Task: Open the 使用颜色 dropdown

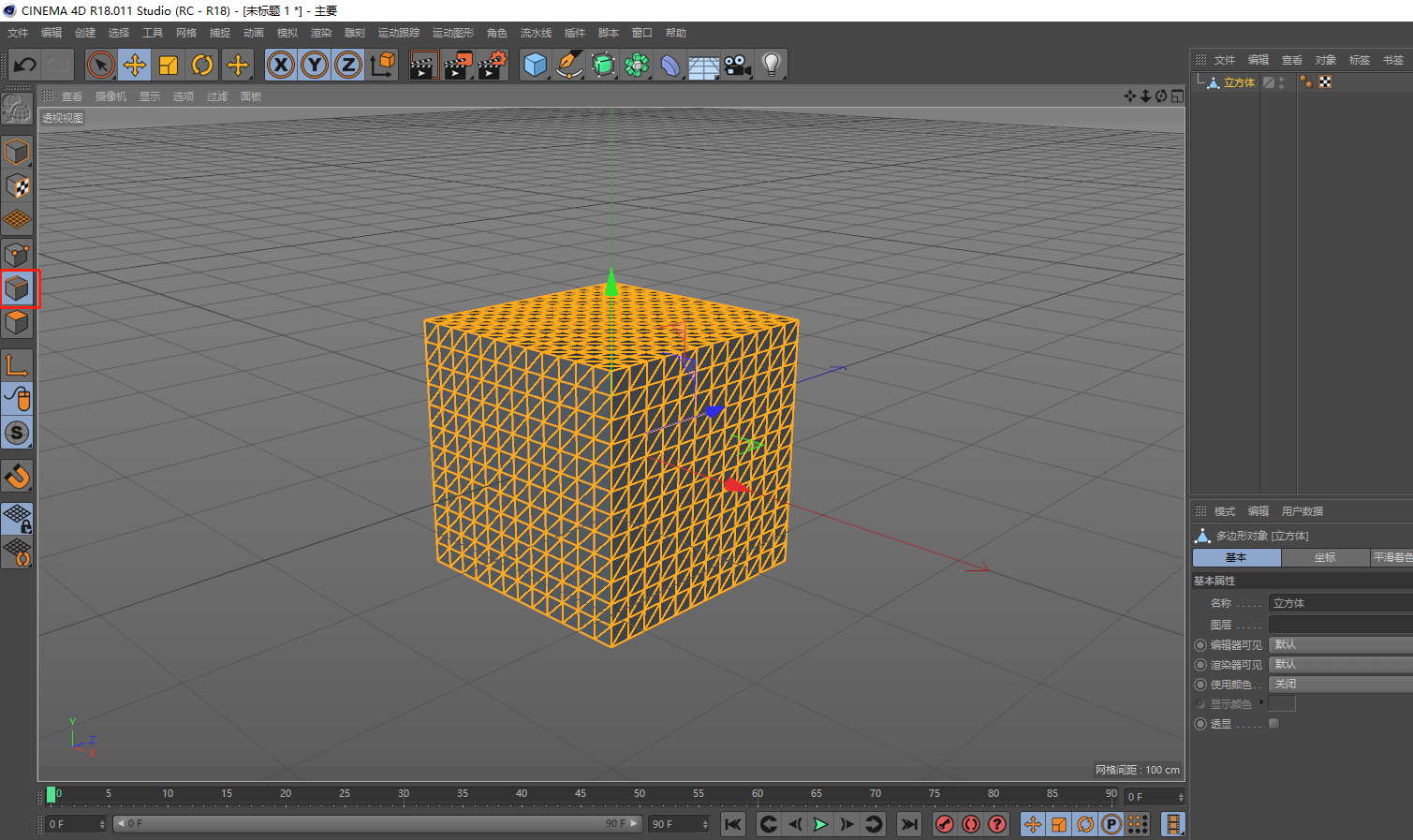Action: (1340, 684)
